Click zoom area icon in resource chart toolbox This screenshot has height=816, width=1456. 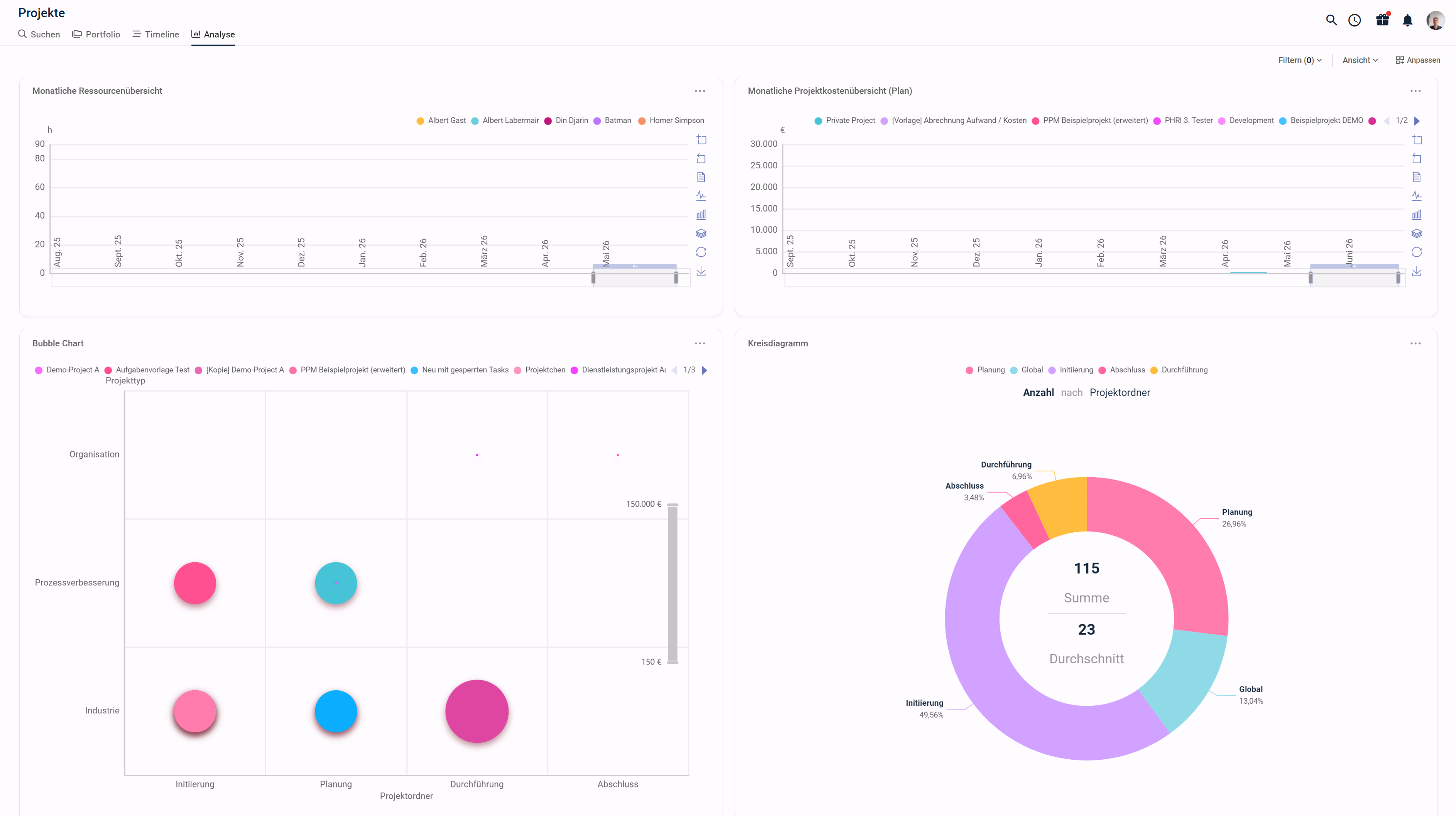coord(701,140)
